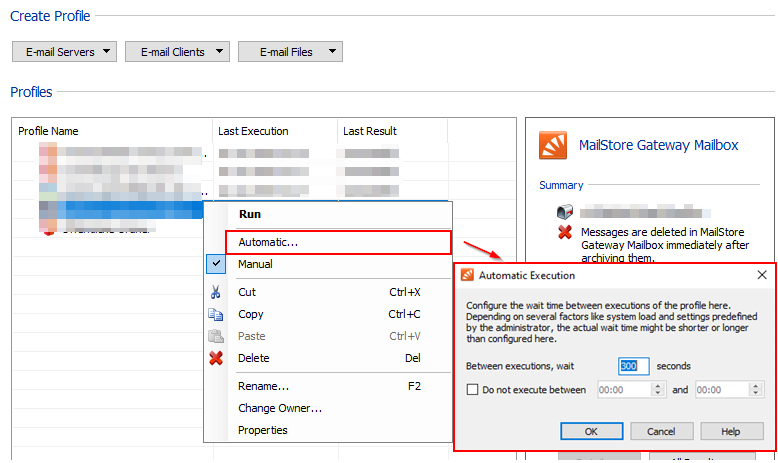Expand the E-mail Servers dropdown

64,52
